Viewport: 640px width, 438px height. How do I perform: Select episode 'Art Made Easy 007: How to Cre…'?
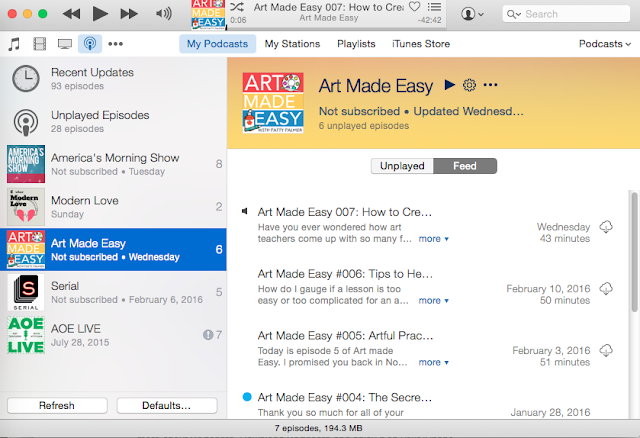tap(344, 212)
